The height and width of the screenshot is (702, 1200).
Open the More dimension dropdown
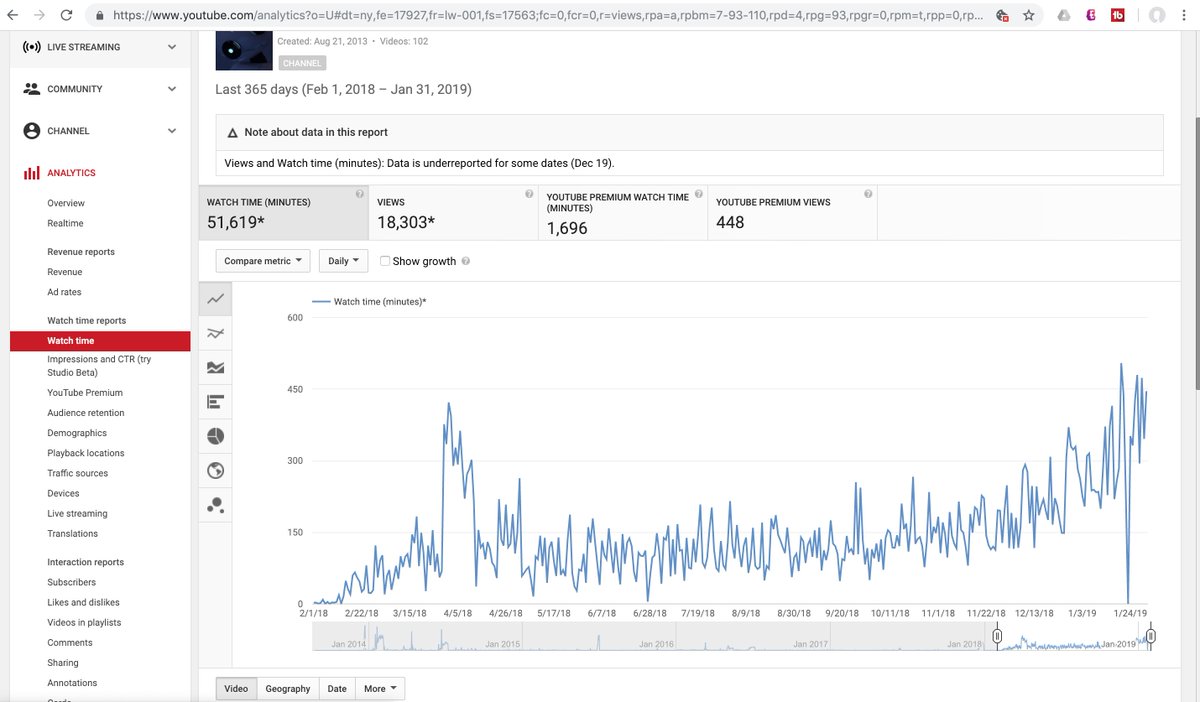click(380, 688)
